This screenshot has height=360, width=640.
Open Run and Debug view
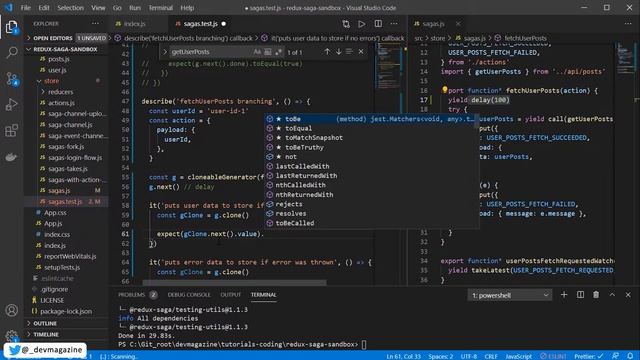tap(11, 104)
